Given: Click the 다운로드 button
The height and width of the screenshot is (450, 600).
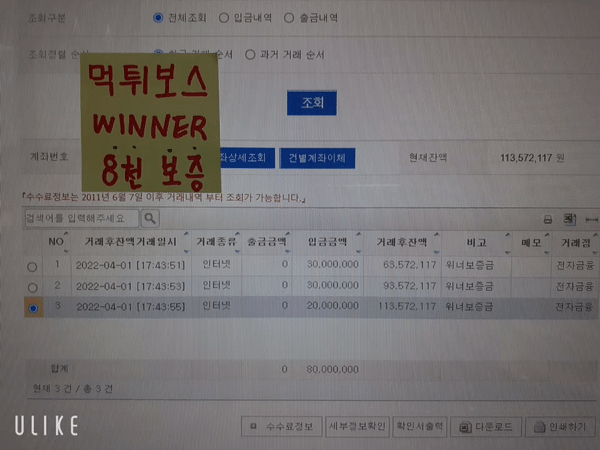Looking at the screenshot, I should [486, 427].
